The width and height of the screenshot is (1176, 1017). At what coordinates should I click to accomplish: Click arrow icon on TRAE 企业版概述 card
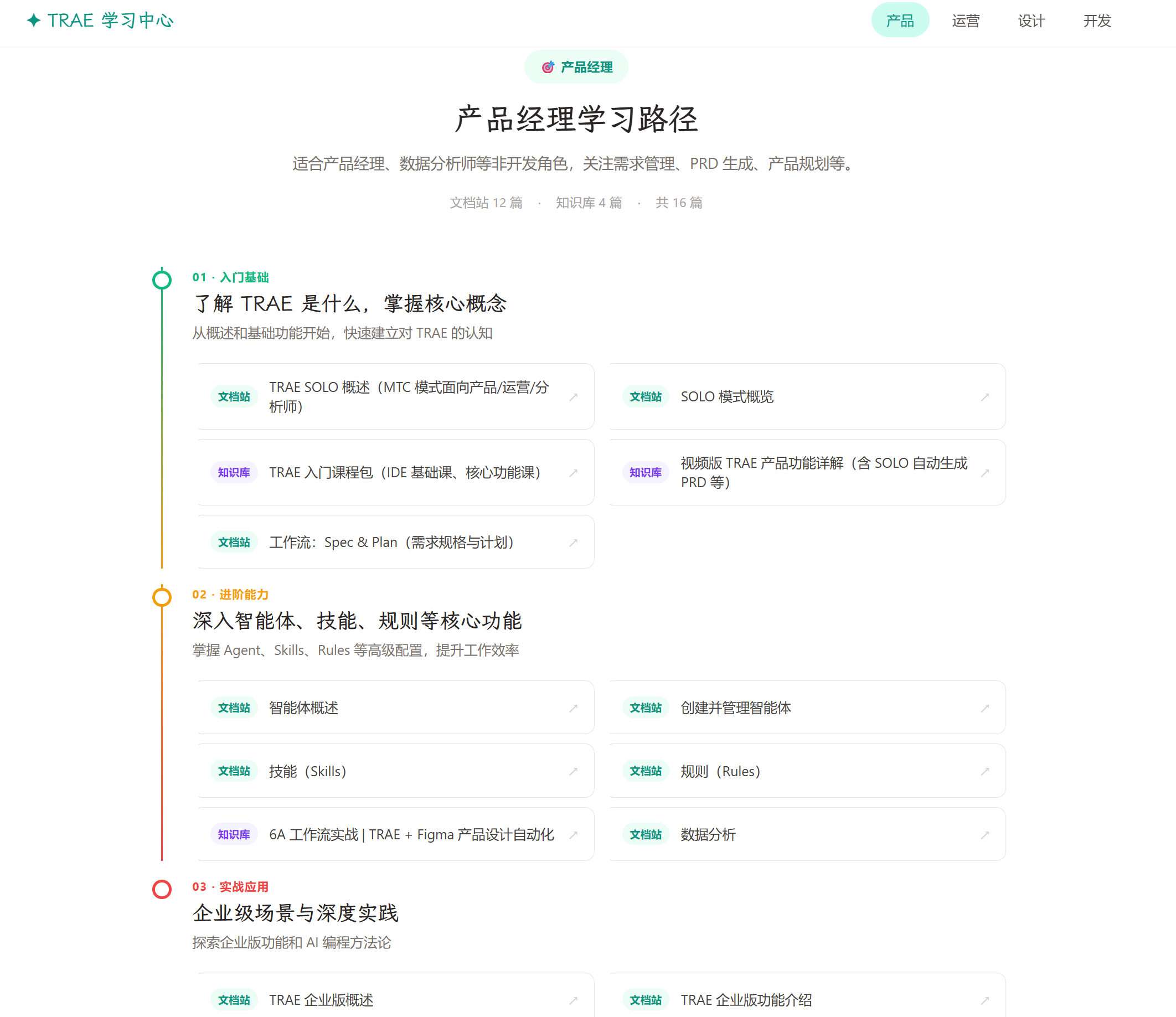[x=573, y=1000]
